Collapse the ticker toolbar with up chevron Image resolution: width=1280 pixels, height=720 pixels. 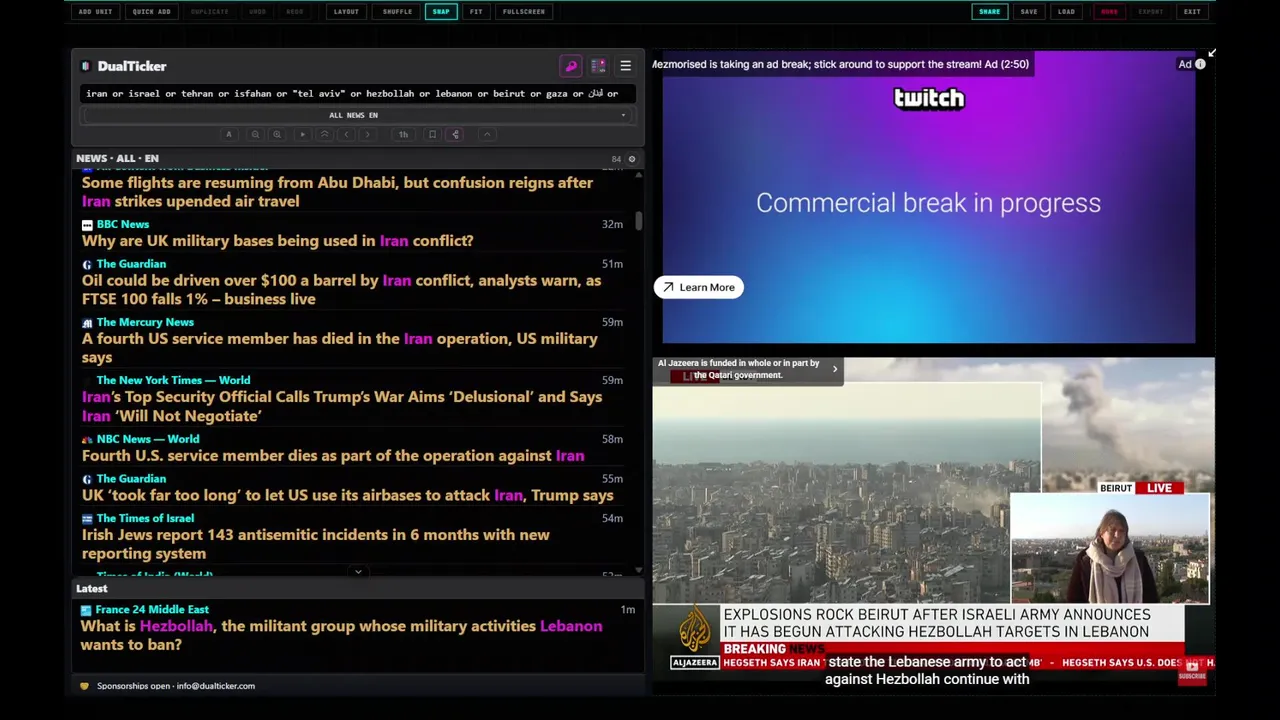click(x=487, y=134)
